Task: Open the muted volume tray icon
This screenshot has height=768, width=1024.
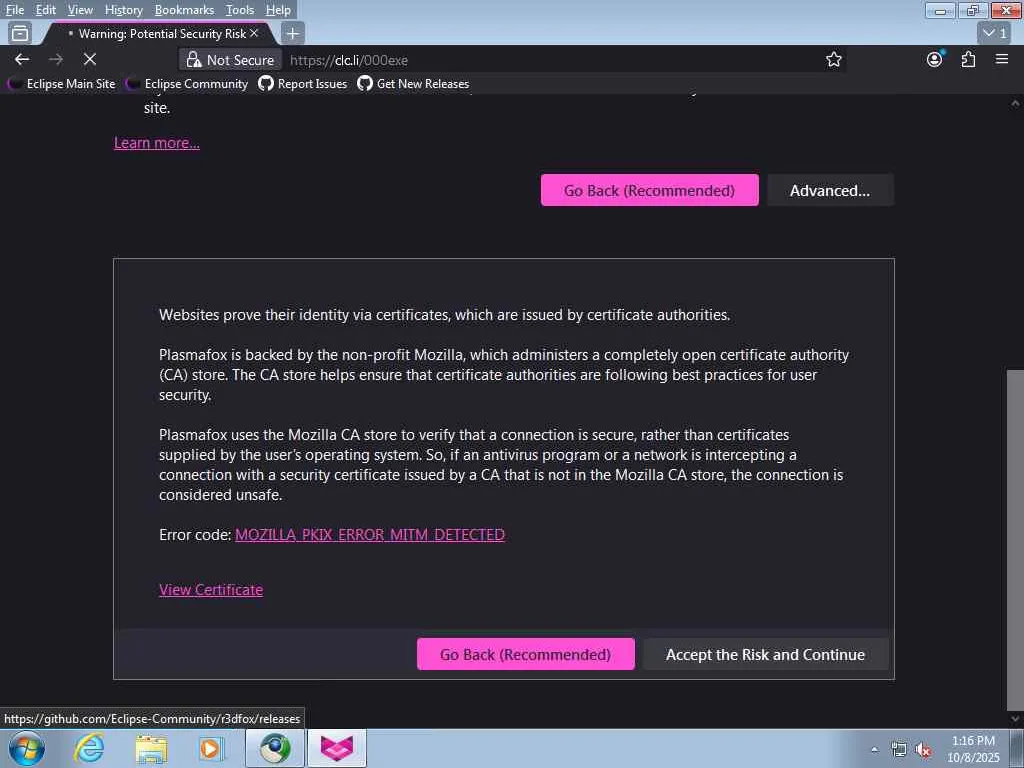Action: click(923, 750)
